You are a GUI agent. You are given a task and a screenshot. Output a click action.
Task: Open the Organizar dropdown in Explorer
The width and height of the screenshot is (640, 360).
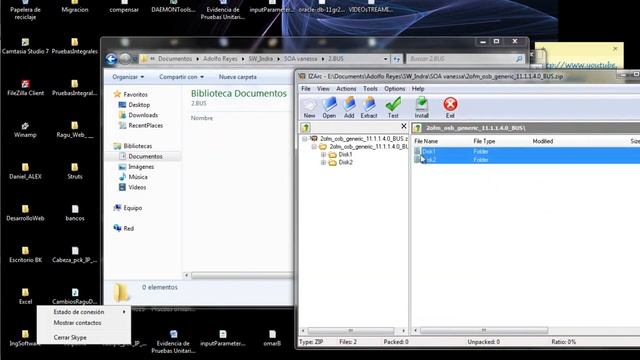coord(128,77)
